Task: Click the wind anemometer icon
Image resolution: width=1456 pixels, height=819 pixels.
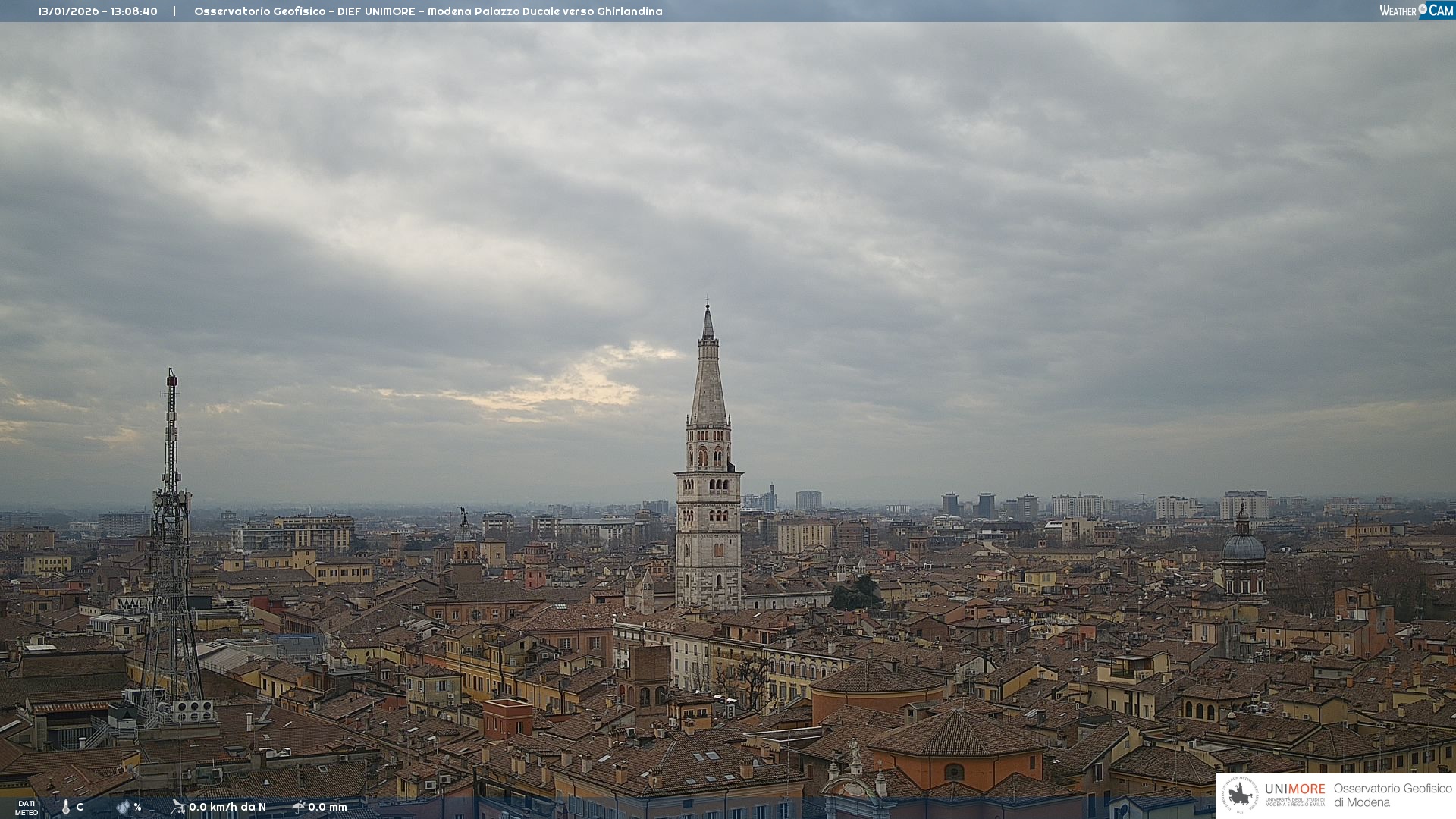Action: (178, 807)
